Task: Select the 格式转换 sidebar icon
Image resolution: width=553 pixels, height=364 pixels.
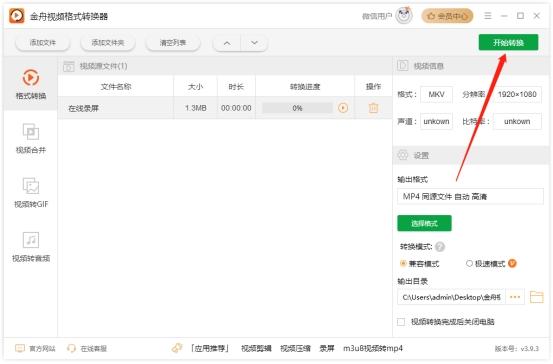Action: click(31, 78)
